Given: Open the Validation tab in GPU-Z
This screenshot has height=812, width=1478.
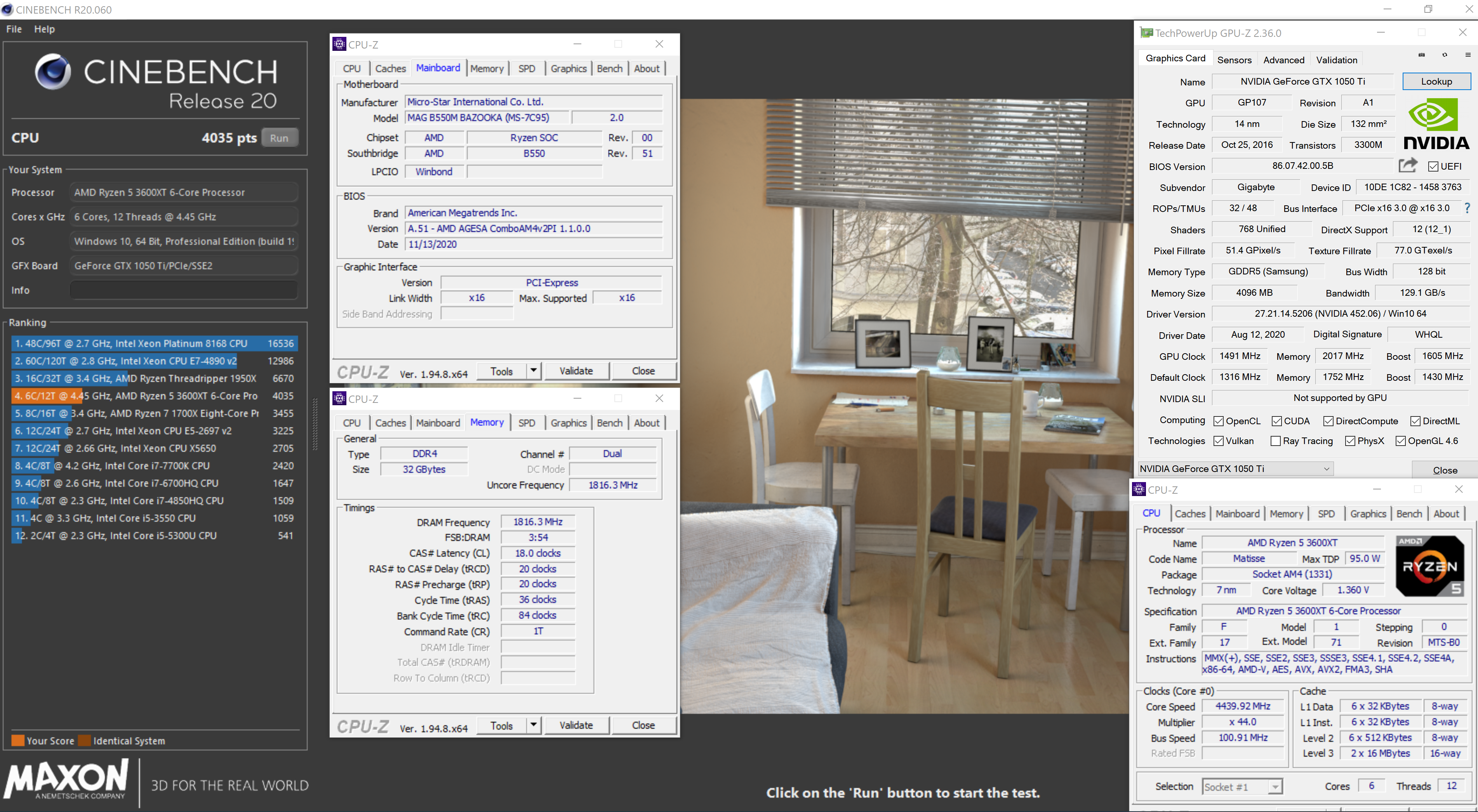Looking at the screenshot, I should pyautogui.click(x=1336, y=60).
